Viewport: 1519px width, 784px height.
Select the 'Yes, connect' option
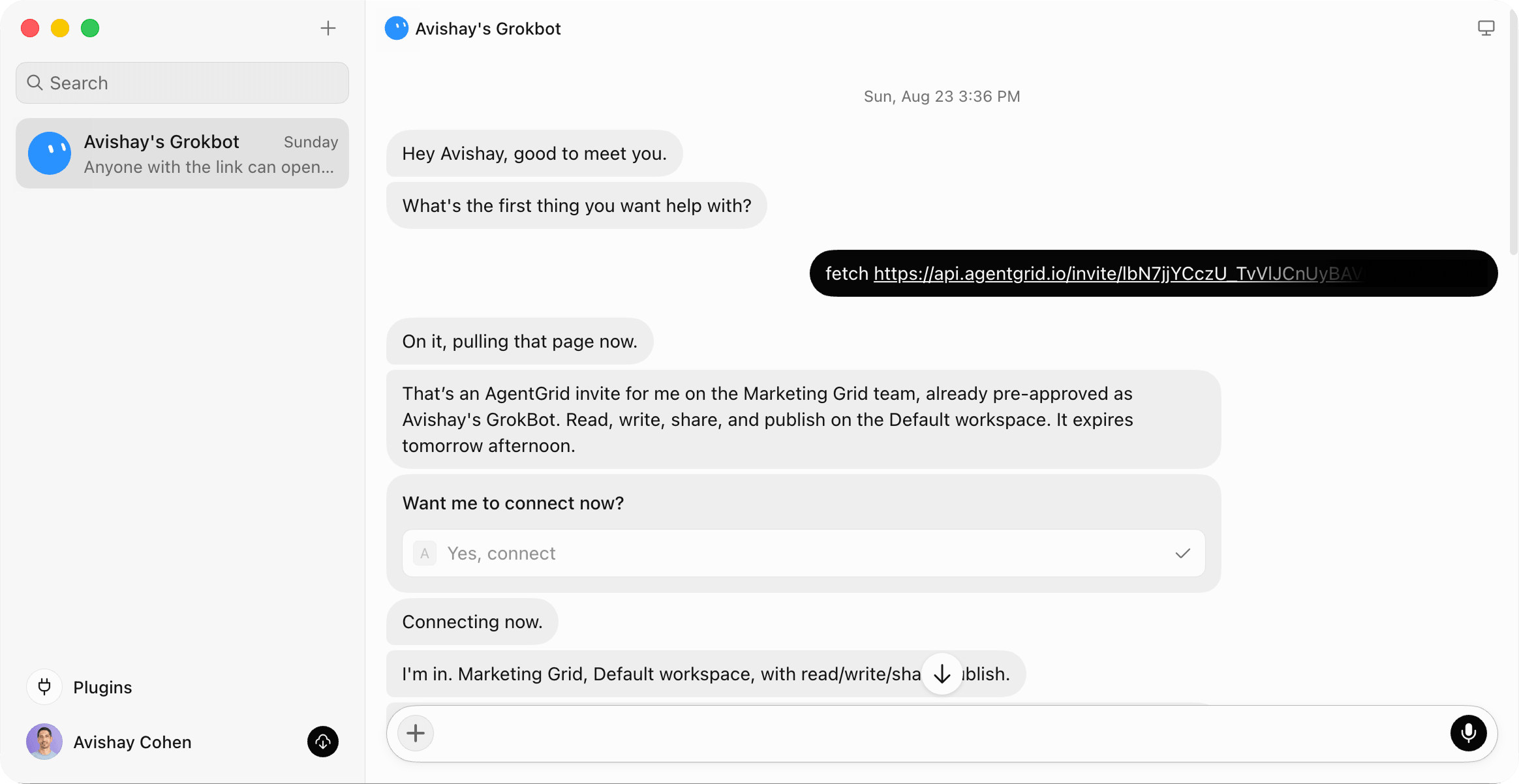click(x=803, y=553)
